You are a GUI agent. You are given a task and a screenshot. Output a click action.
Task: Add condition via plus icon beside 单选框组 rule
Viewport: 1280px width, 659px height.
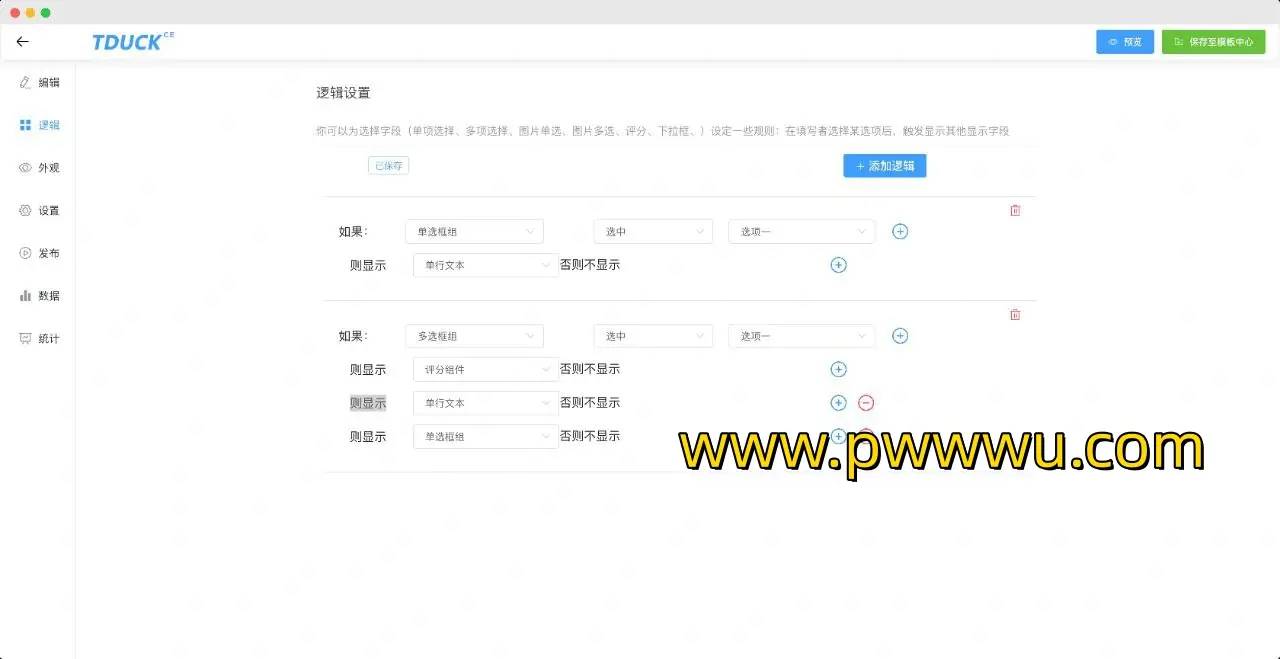(900, 232)
